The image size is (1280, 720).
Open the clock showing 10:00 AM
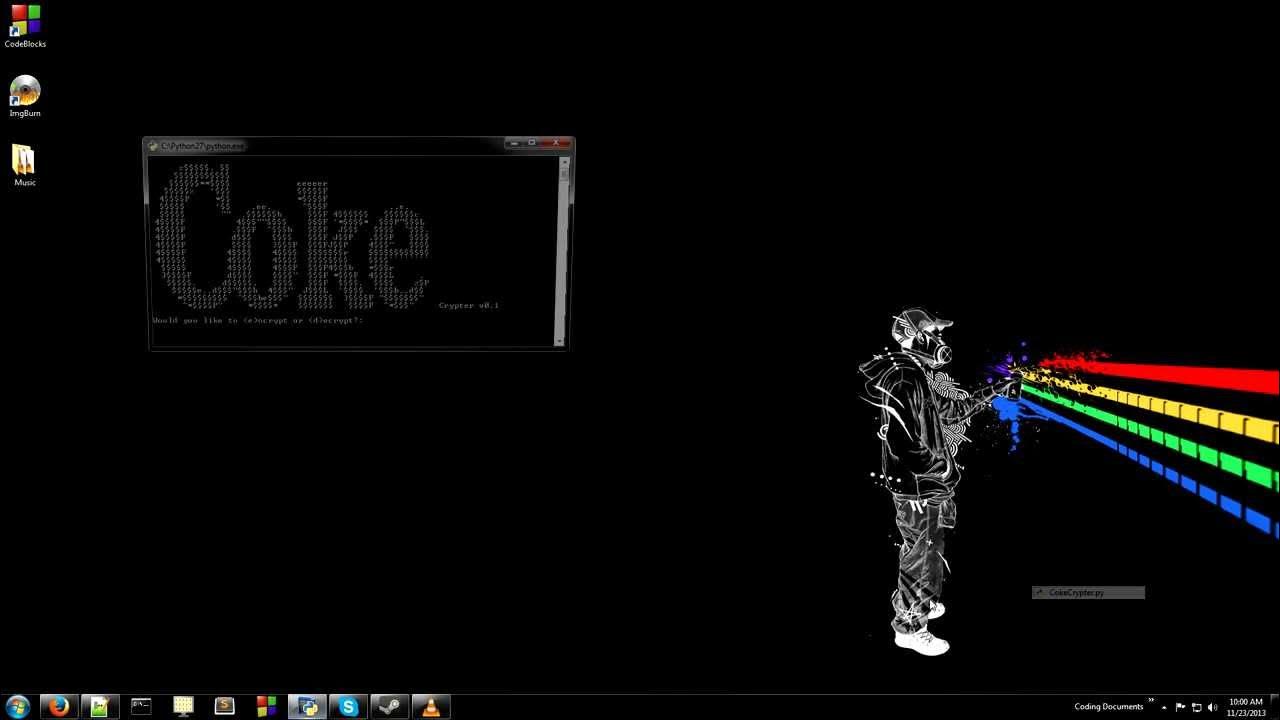[1245, 707]
